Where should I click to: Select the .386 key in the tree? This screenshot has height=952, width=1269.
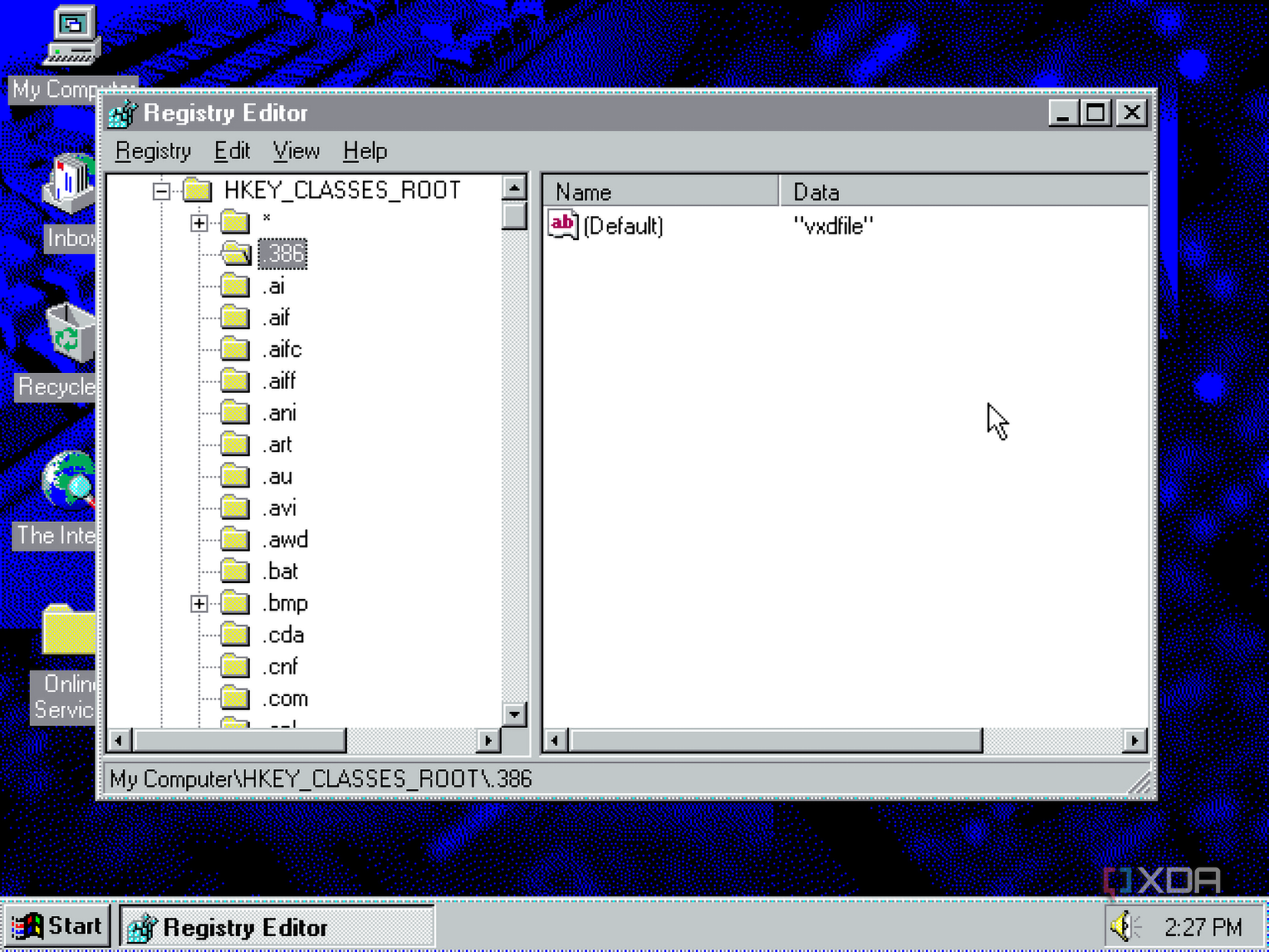pyautogui.click(x=281, y=254)
